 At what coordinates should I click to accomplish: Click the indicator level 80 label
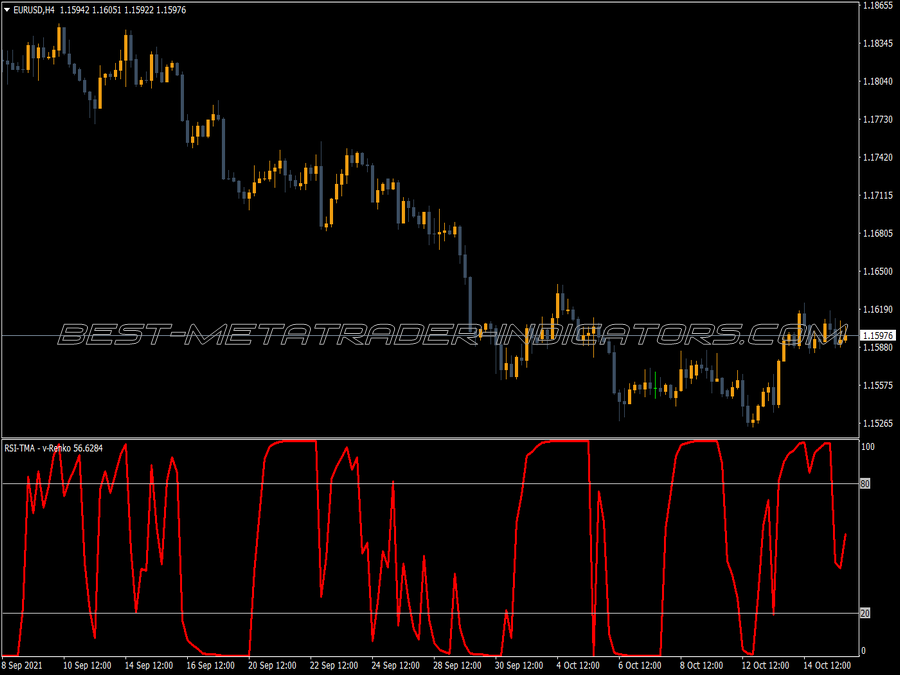[865, 484]
